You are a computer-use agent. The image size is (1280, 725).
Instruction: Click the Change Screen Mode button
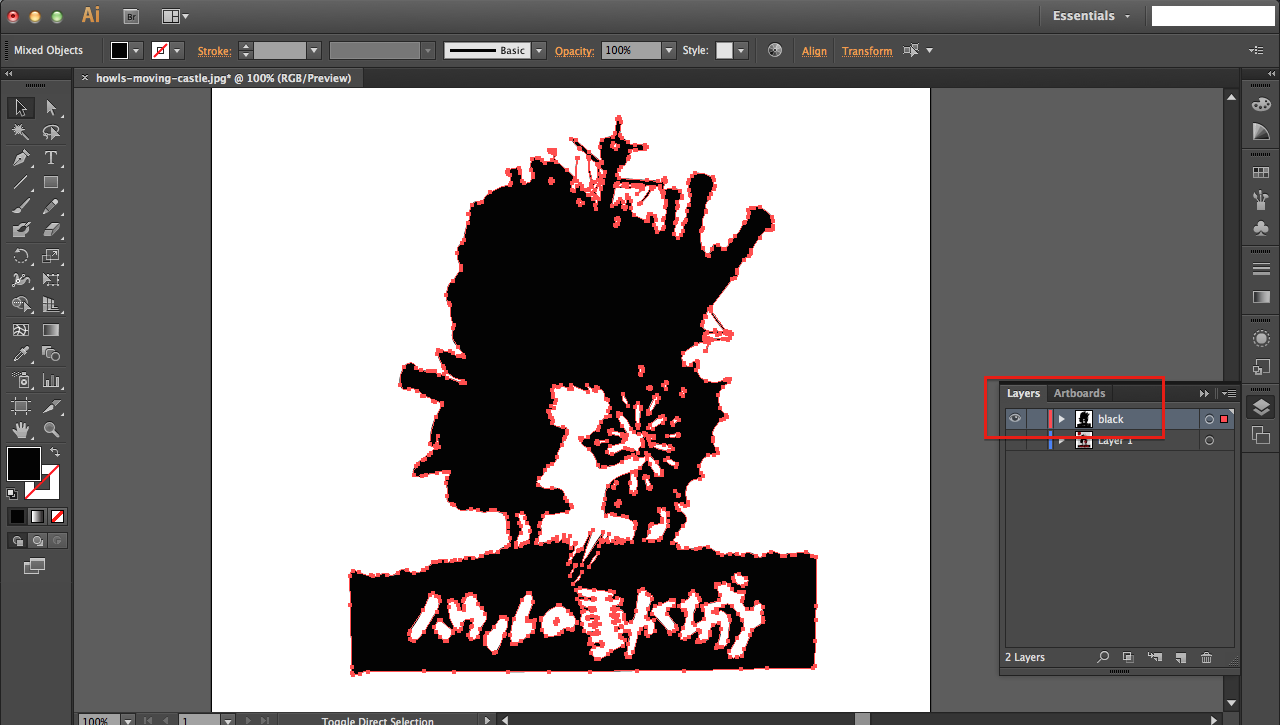(x=35, y=566)
